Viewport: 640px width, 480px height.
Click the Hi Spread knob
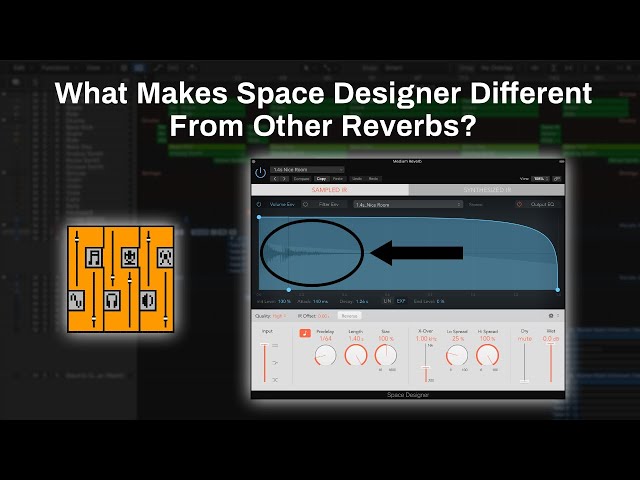click(488, 355)
